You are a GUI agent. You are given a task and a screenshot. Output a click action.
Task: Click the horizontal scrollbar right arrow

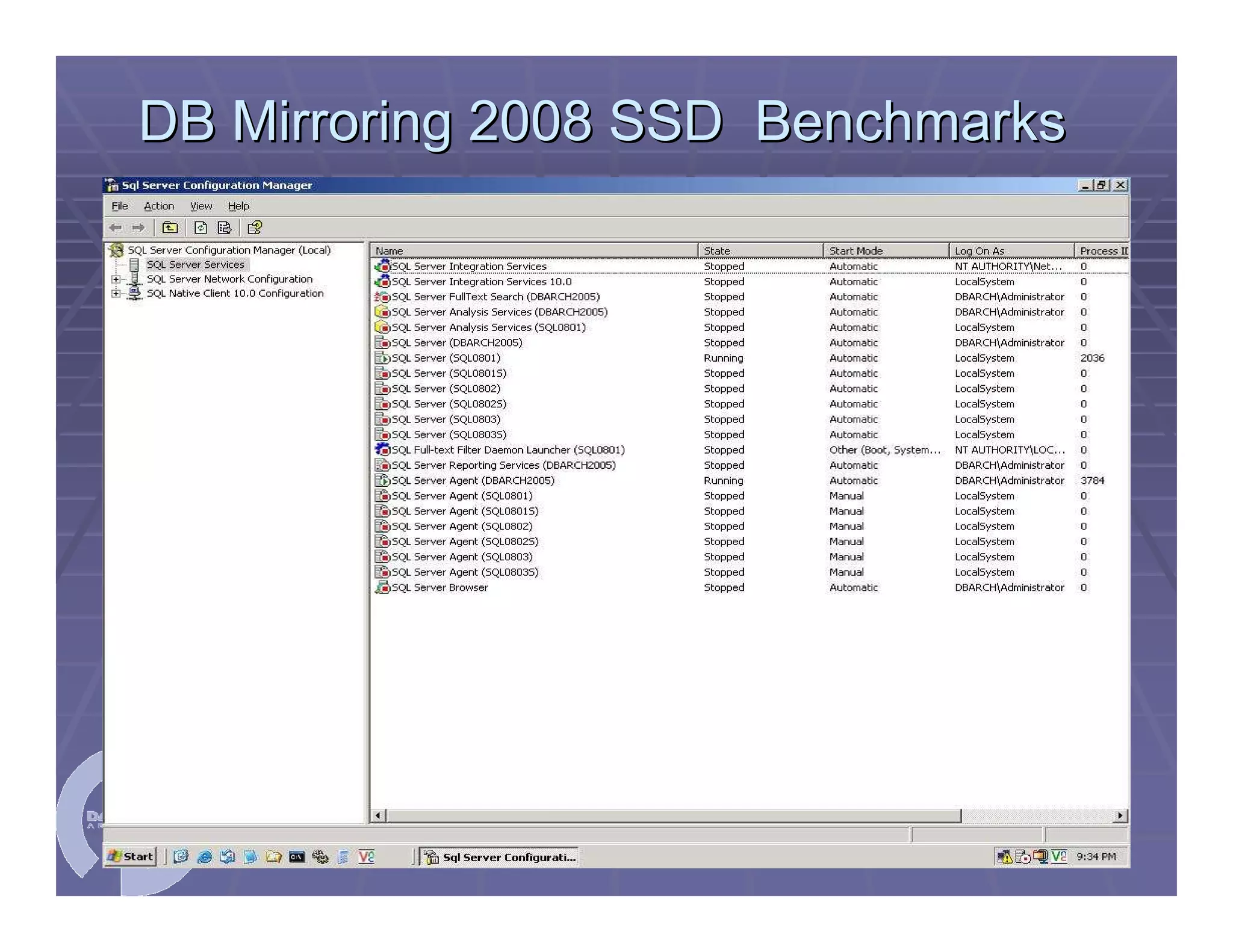point(1120,815)
